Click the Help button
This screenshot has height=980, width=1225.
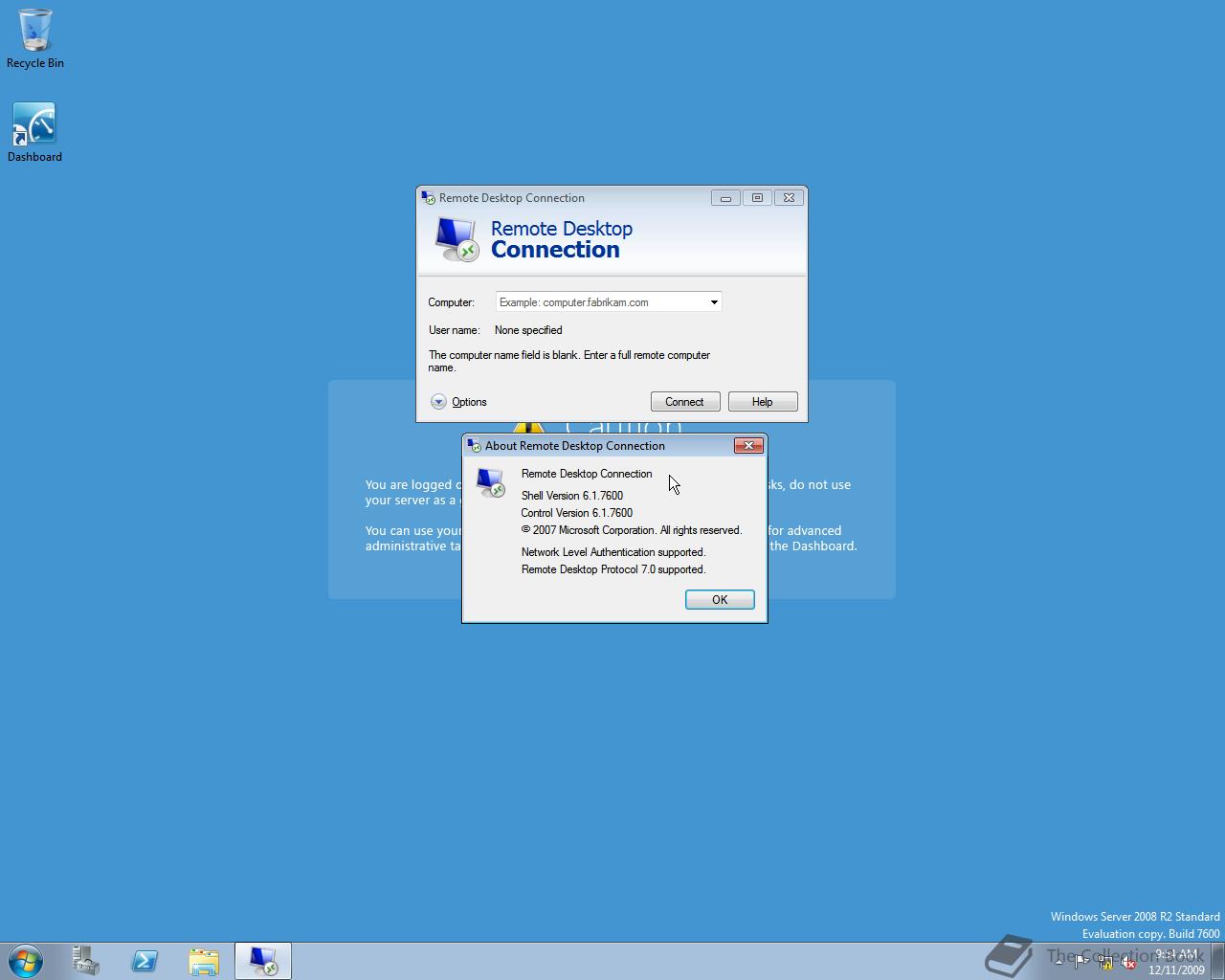tap(763, 402)
